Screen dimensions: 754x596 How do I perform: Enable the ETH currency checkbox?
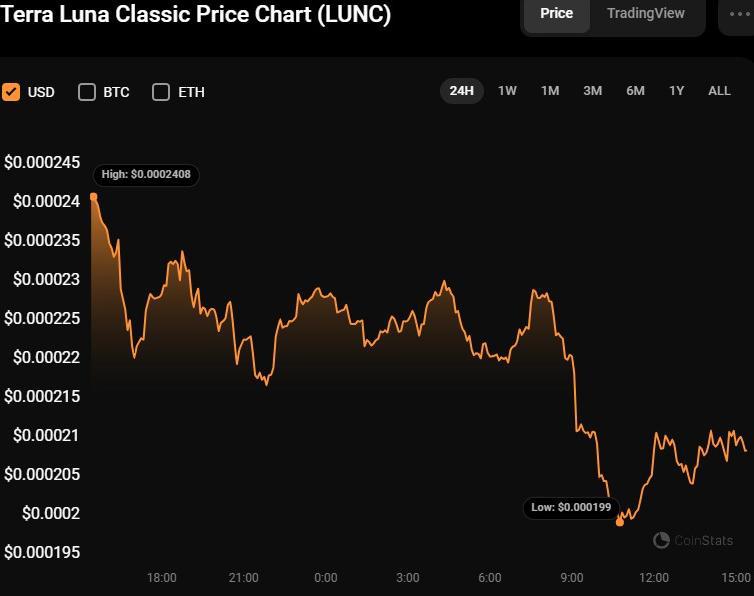point(161,92)
